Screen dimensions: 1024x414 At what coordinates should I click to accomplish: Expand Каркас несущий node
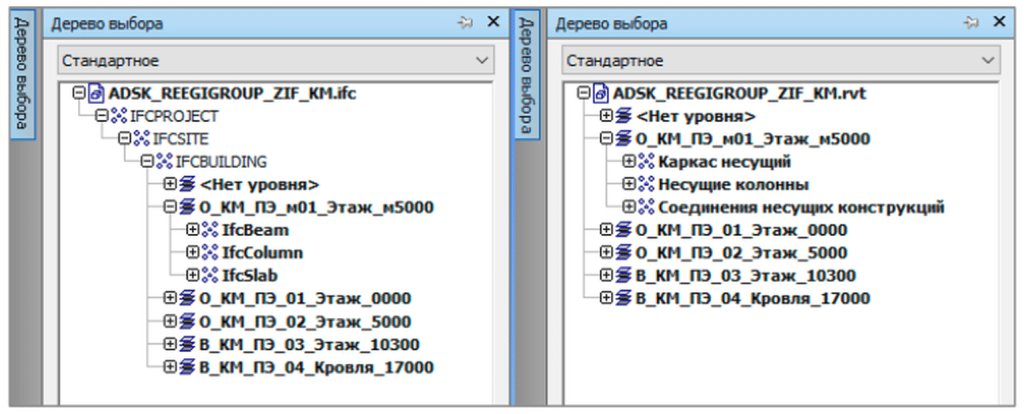(630, 162)
